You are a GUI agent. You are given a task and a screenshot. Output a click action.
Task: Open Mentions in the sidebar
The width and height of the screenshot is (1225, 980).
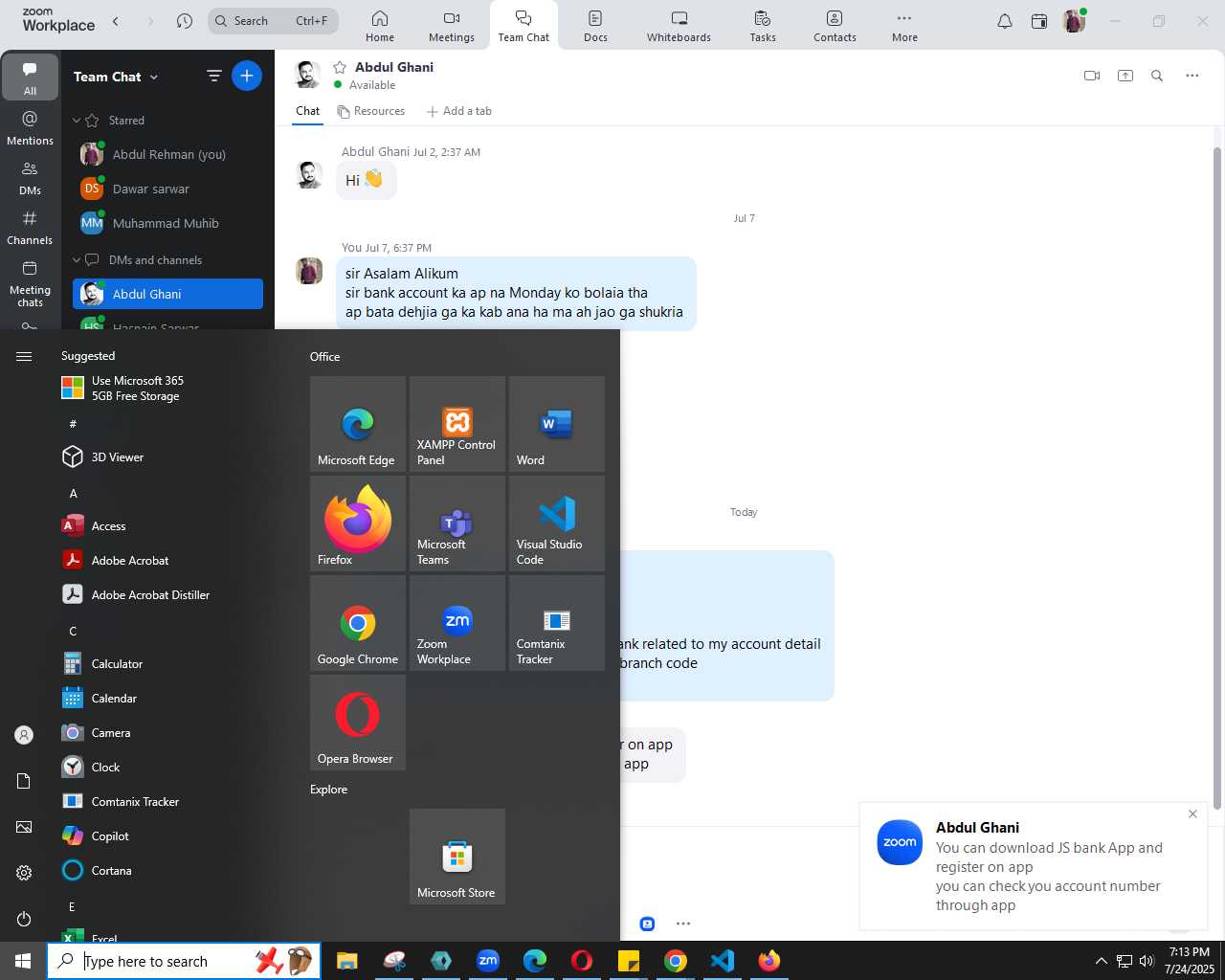click(30, 127)
